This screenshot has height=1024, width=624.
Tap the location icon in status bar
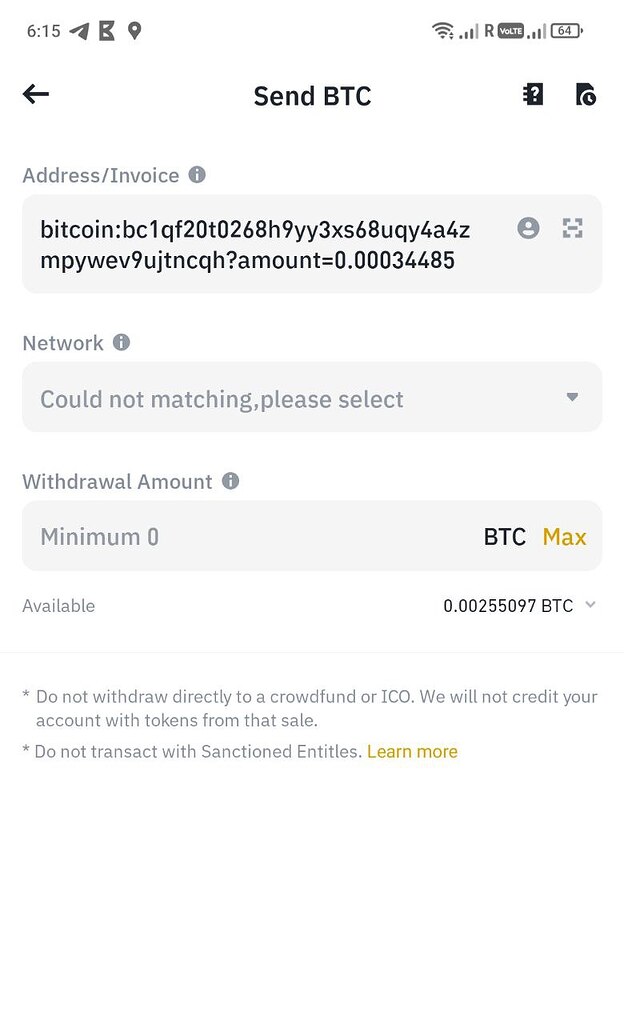point(135,31)
